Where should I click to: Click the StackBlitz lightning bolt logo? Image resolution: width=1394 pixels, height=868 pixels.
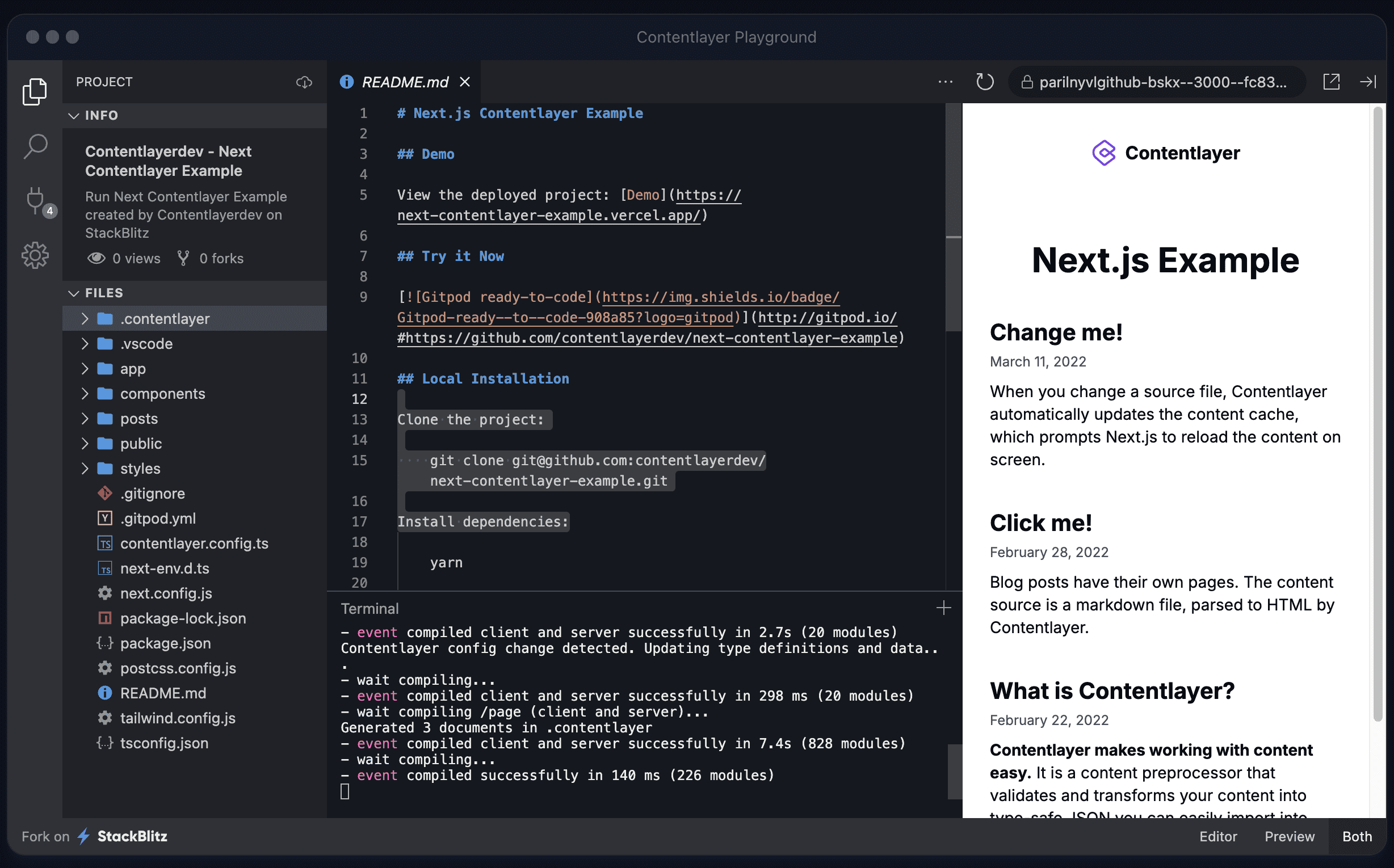82,836
